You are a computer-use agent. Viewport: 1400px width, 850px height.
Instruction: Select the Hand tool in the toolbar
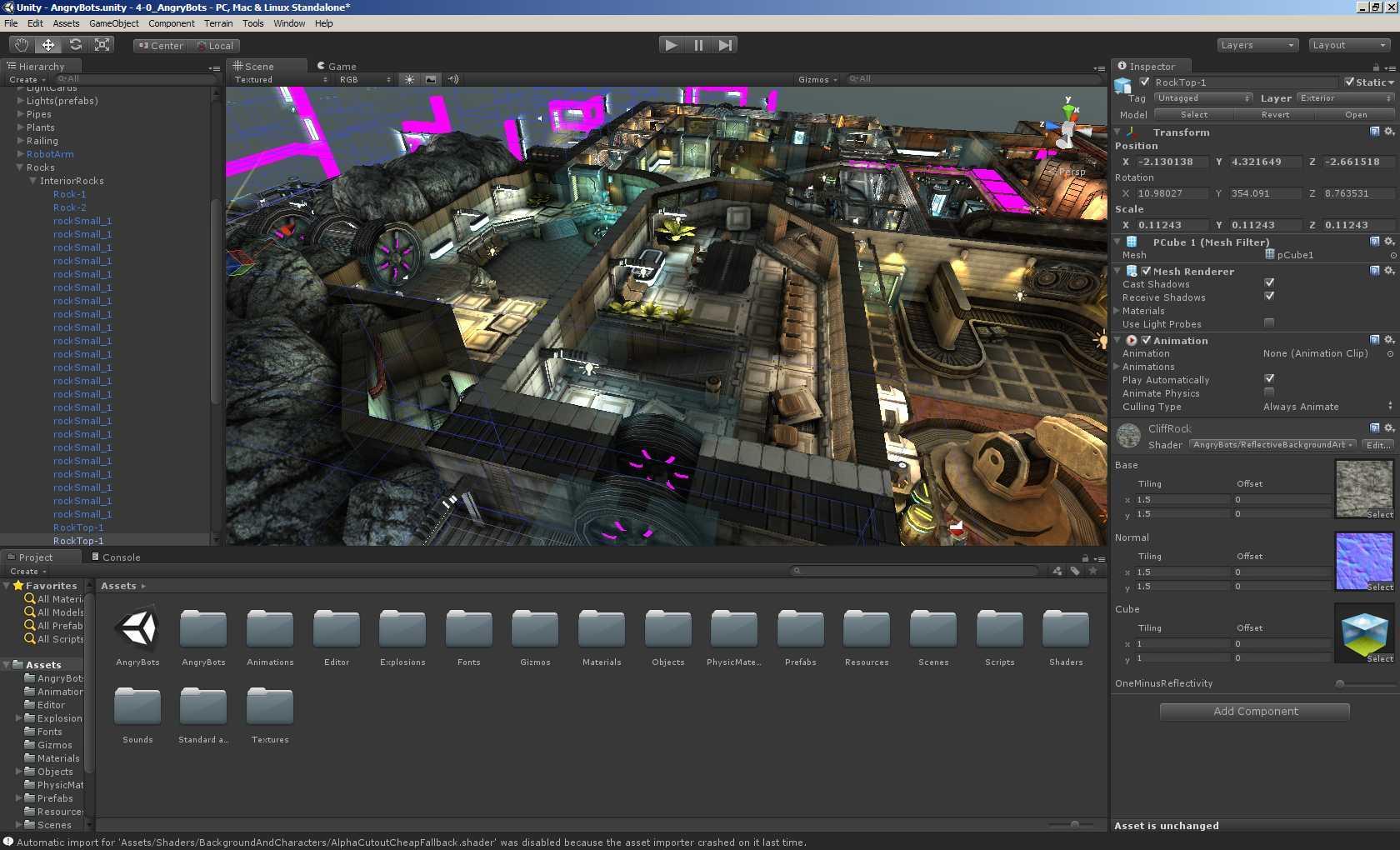click(x=22, y=45)
